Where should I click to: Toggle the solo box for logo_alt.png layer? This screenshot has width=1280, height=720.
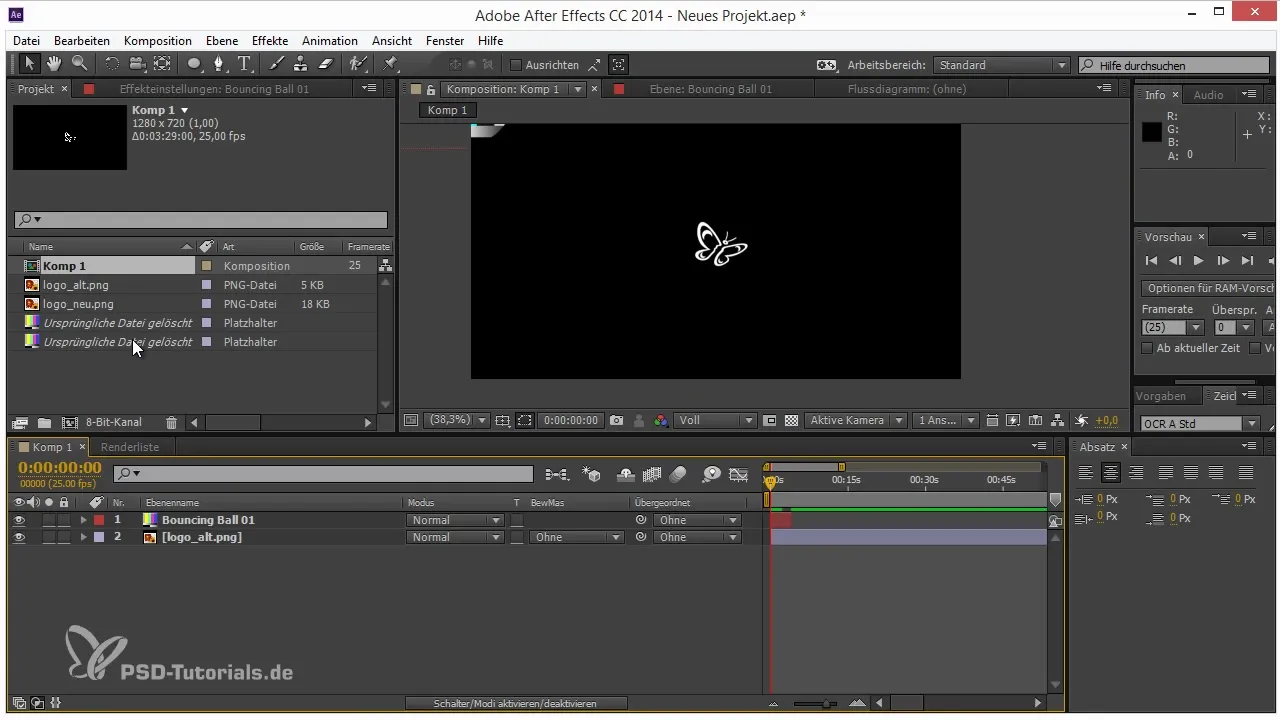49,538
